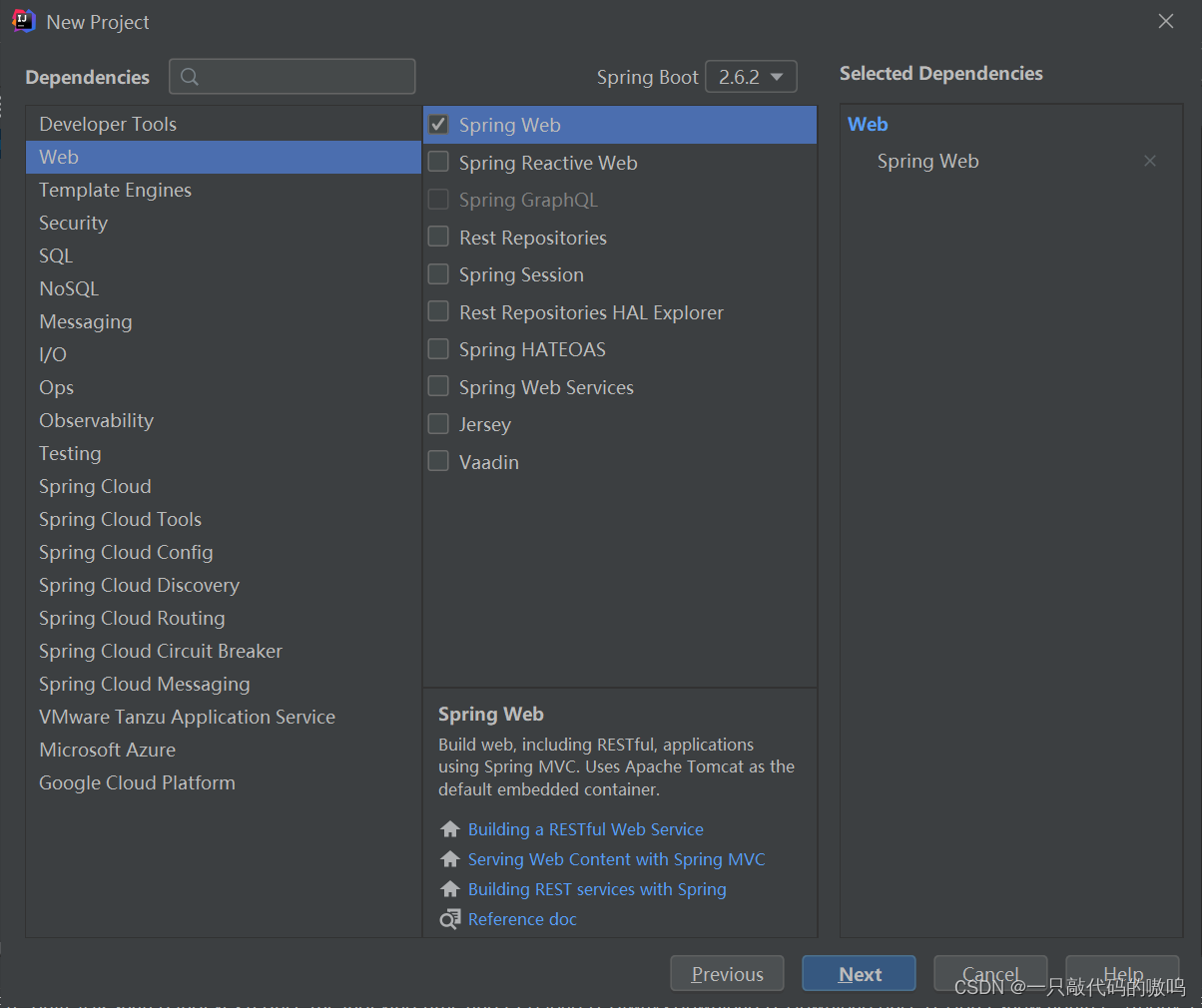Open the Spring Boot version dropdown
The width and height of the screenshot is (1202, 1008).
point(751,77)
